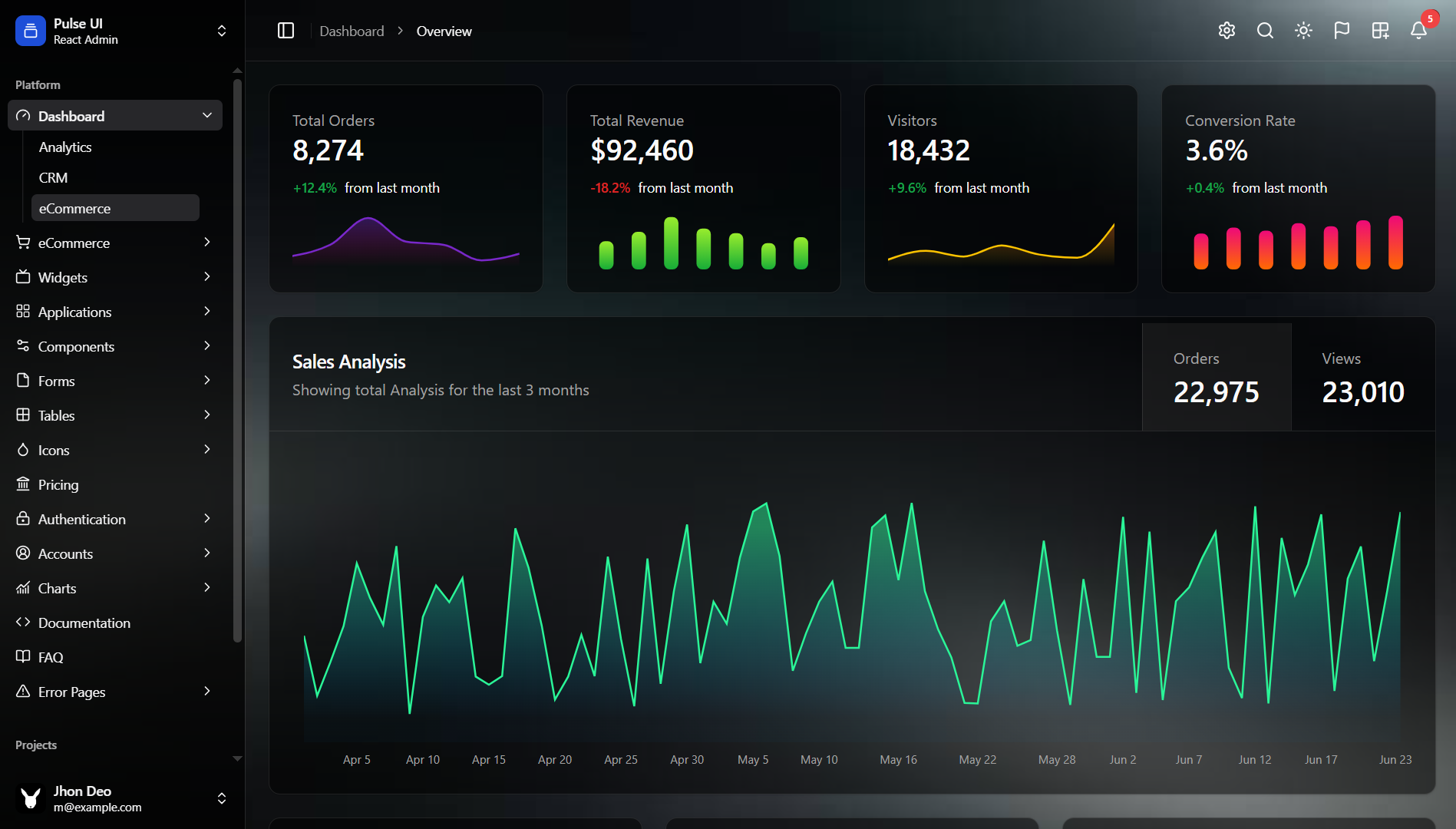The height and width of the screenshot is (829, 1456).
Task: Click the FAQ book icon
Action: tap(23, 656)
